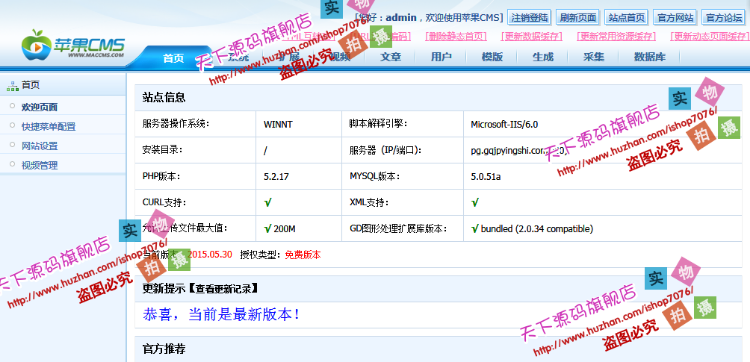Click the 站点信息 section header
This screenshot has height=362, width=750.
click(x=164, y=98)
